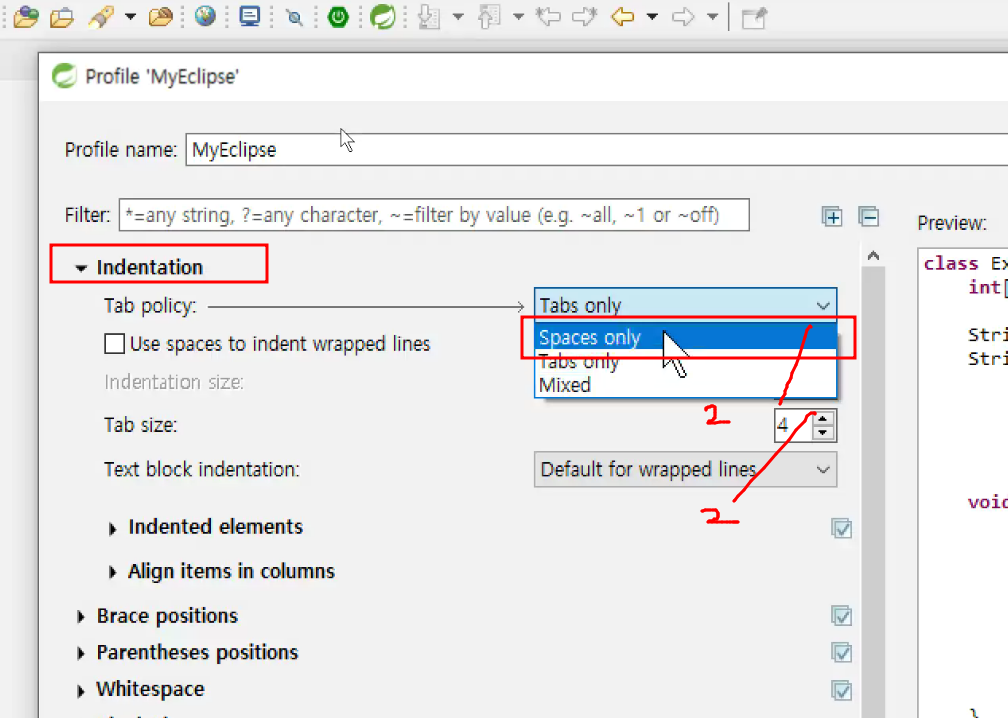
Task: Click the 'Tab policy:' label text
Action: pos(150,306)
